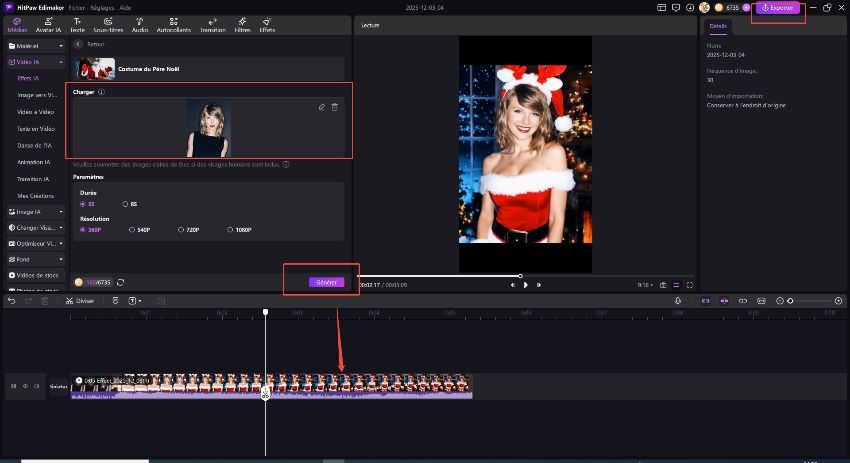850x463 pixels.
Task: Select 720P resolution
Action: click(189, 230)
